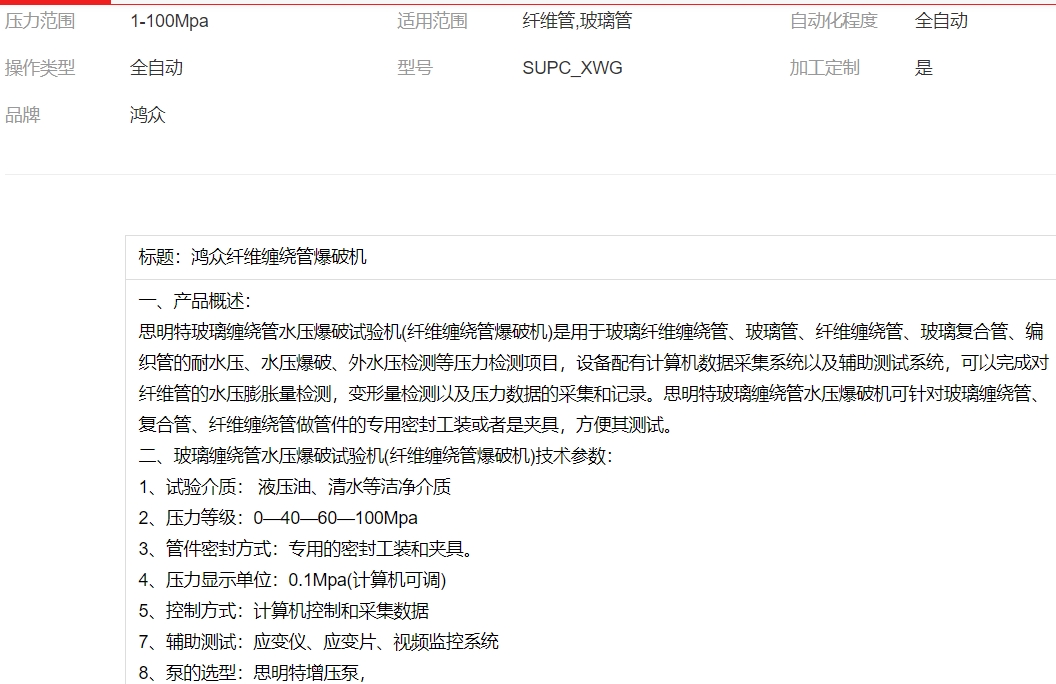Select the pressure range value 1-100Mpa
Screen dimensions: 1056x684
[169, 21]
